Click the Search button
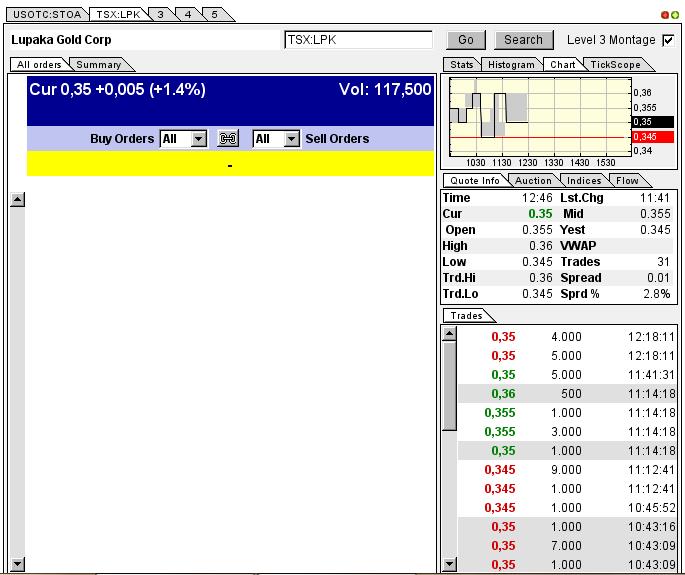This screenshot has height=575, width=685. 523,40
